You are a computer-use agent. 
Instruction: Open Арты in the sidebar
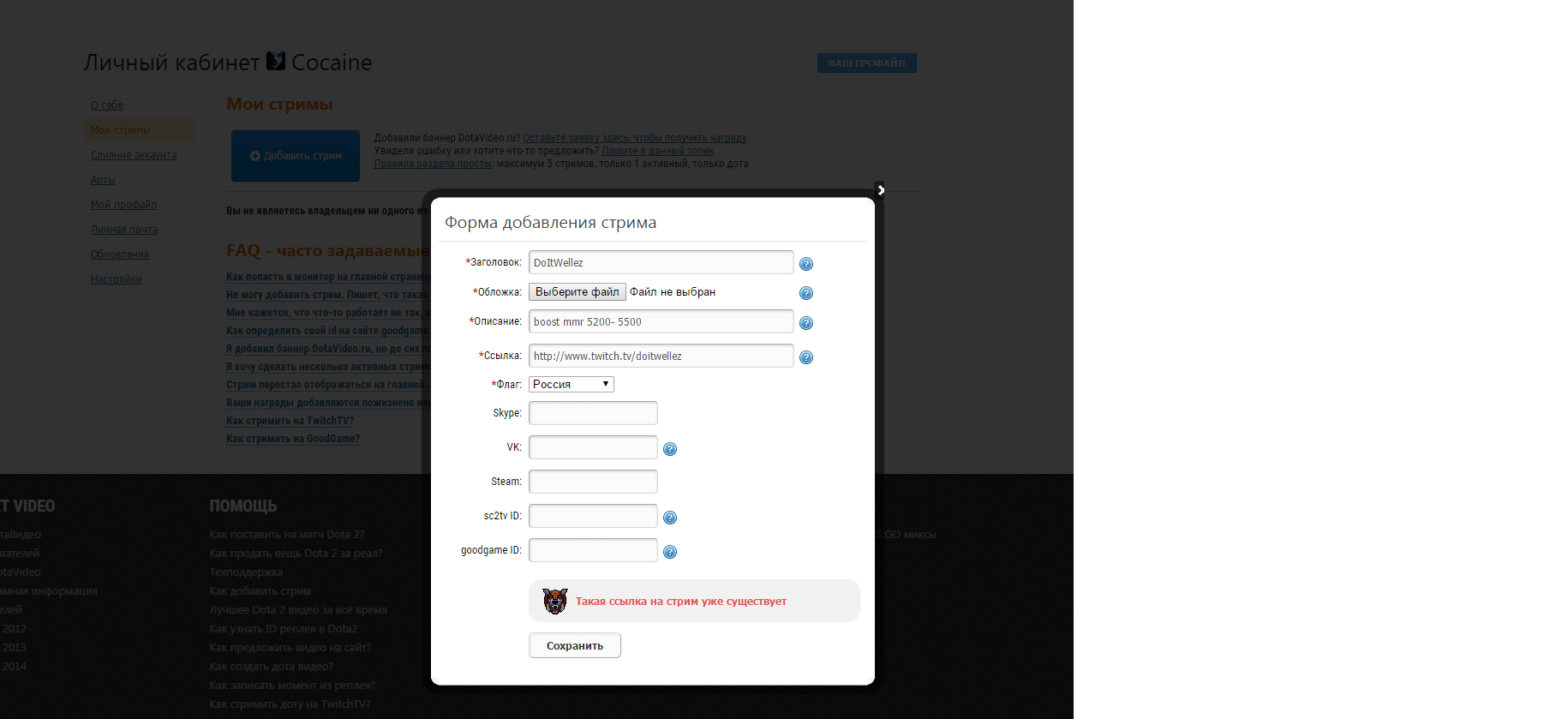click(103, 180)
